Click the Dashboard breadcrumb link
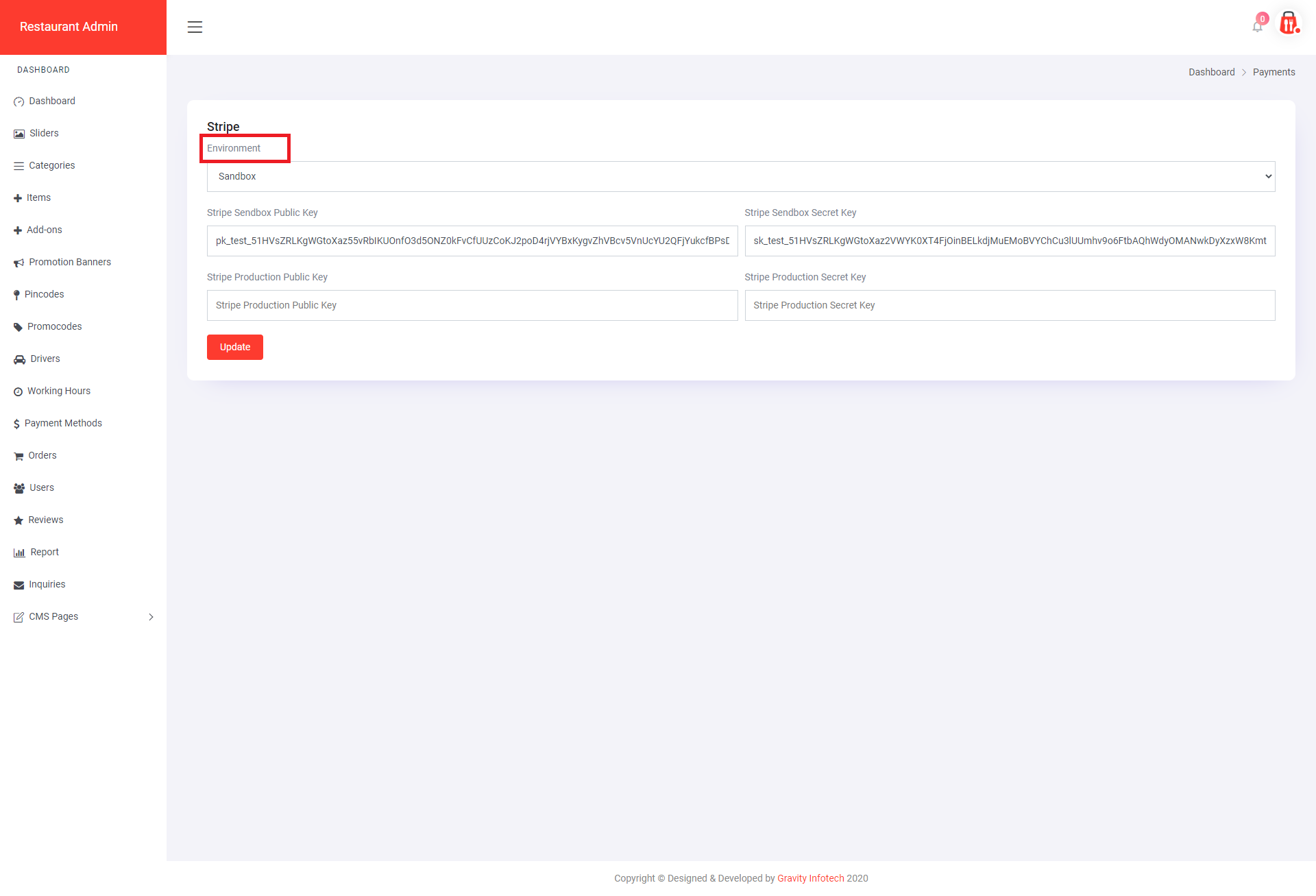 click(1211, 72)
